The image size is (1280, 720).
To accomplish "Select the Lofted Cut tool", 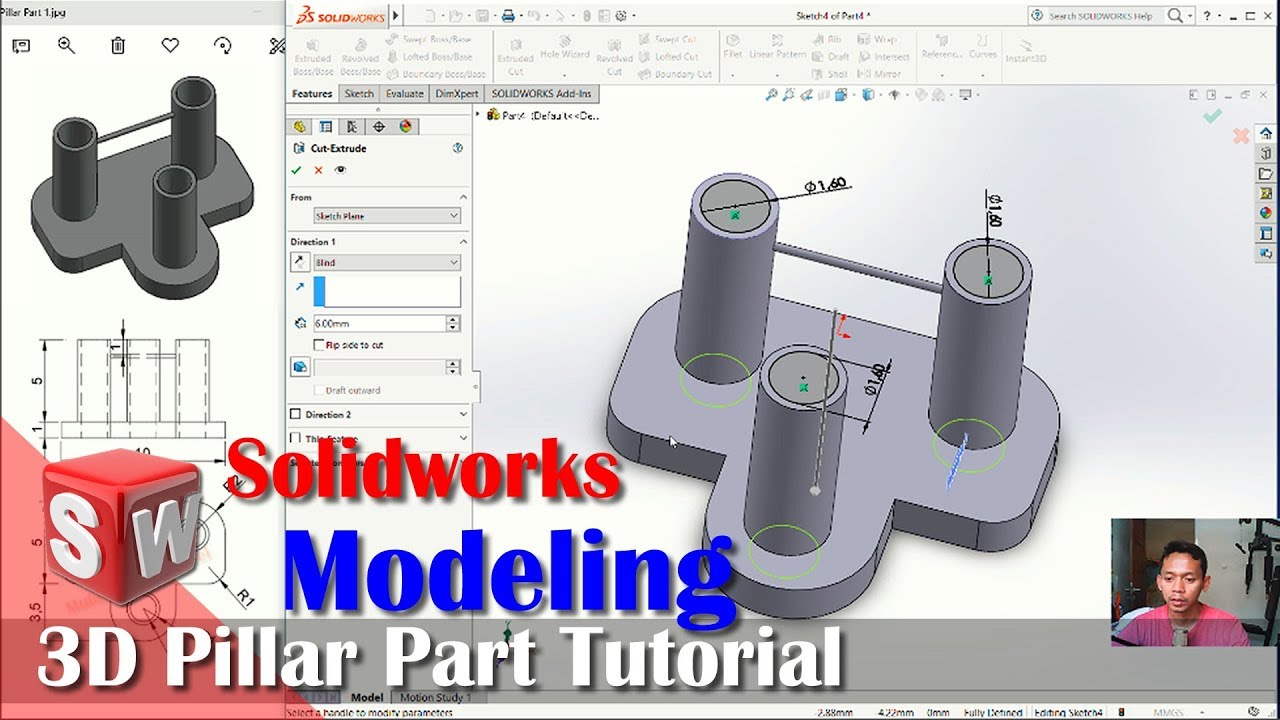I will pos(668,57).
